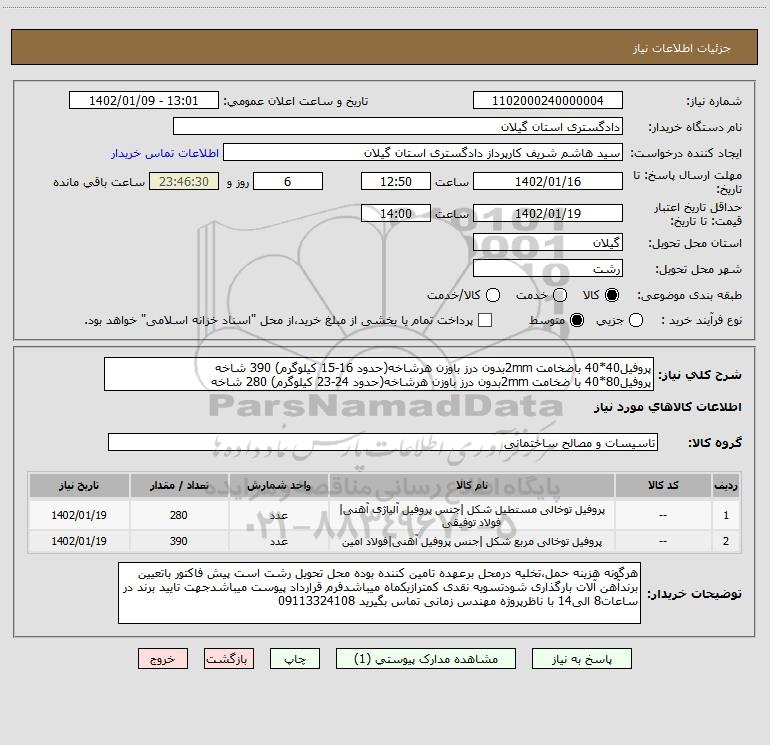The image size is (770, 745).
Task: Click the خروج exit button
Action: (163, 659)
